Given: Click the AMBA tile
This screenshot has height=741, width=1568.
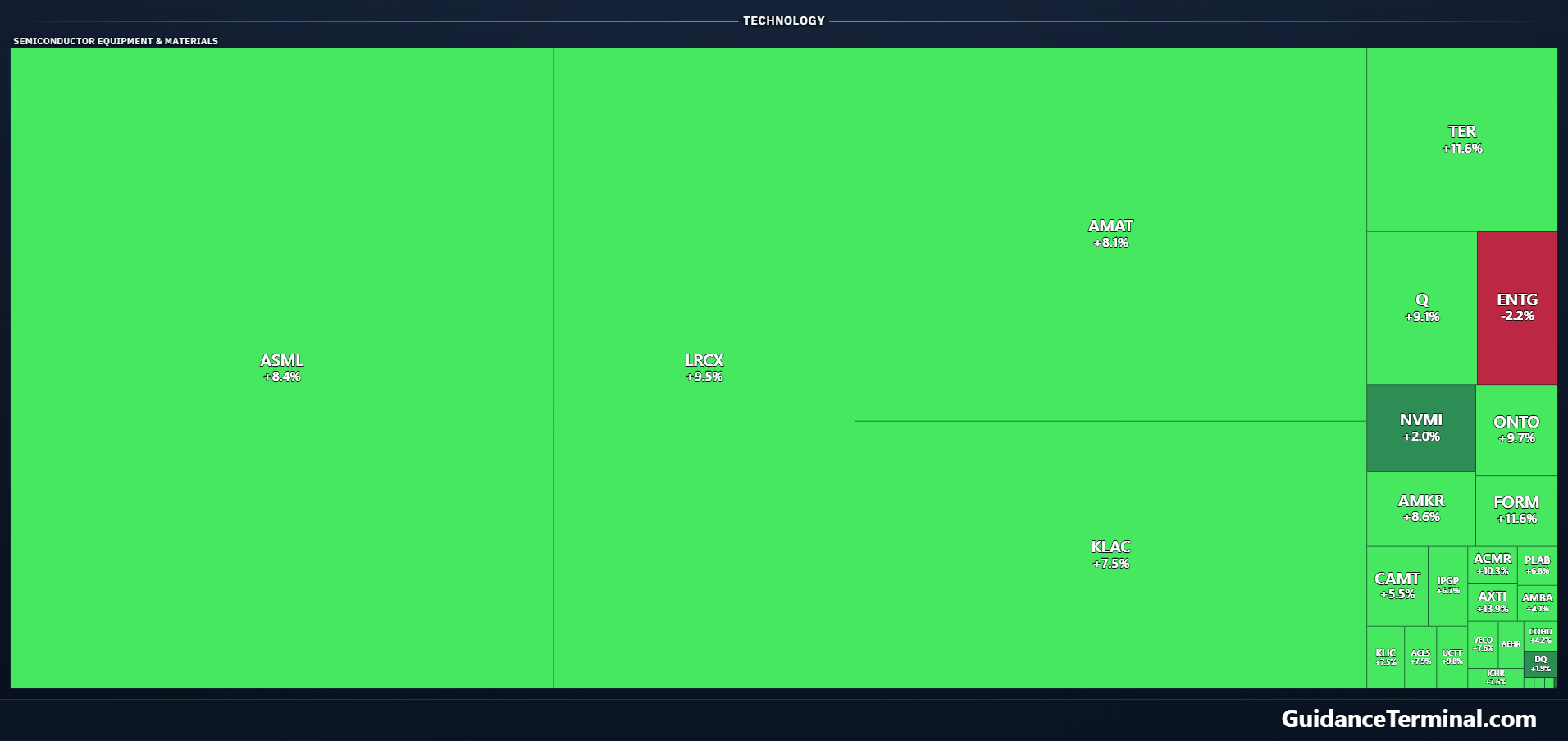Looking at the screenshot, I should (x=1538, y=602).
